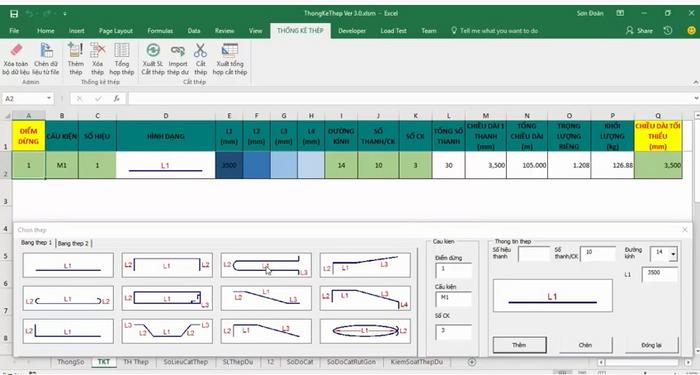Screen dimensions: 700x375
Task: Click the insert function fx icon
Action: [x=117, y=99]
